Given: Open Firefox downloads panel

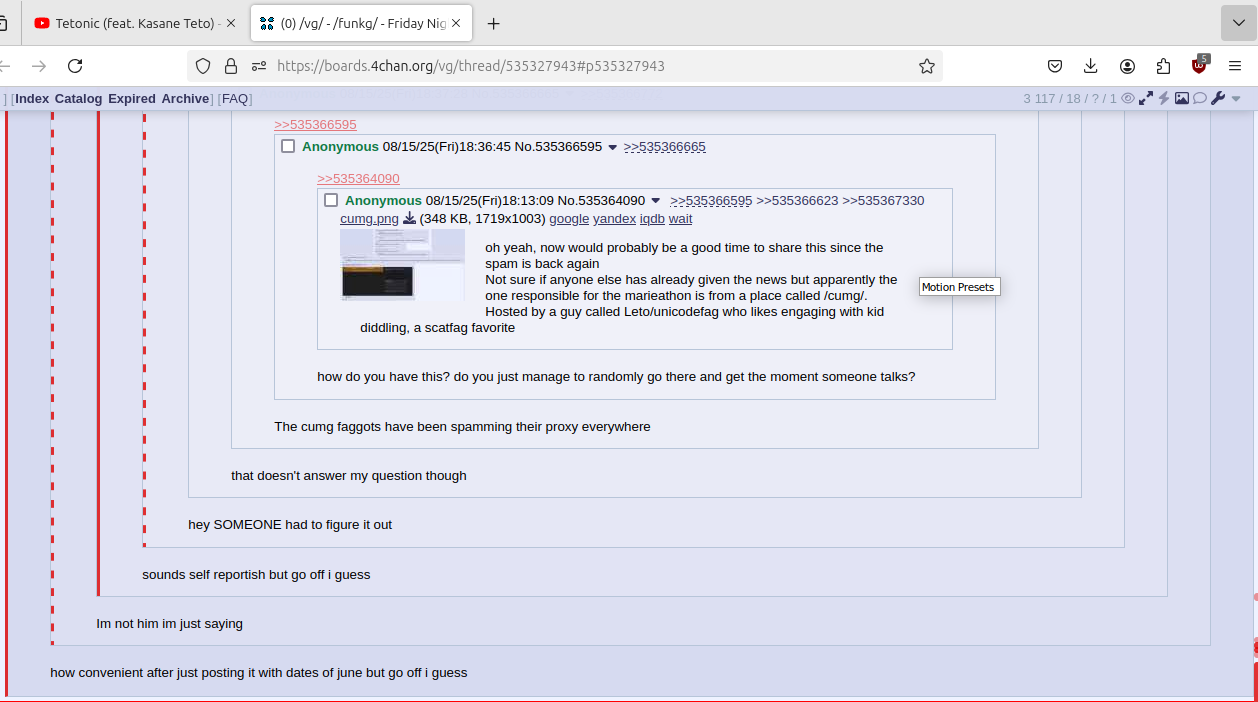Looking at the screenshot, I should (1091, 66).
